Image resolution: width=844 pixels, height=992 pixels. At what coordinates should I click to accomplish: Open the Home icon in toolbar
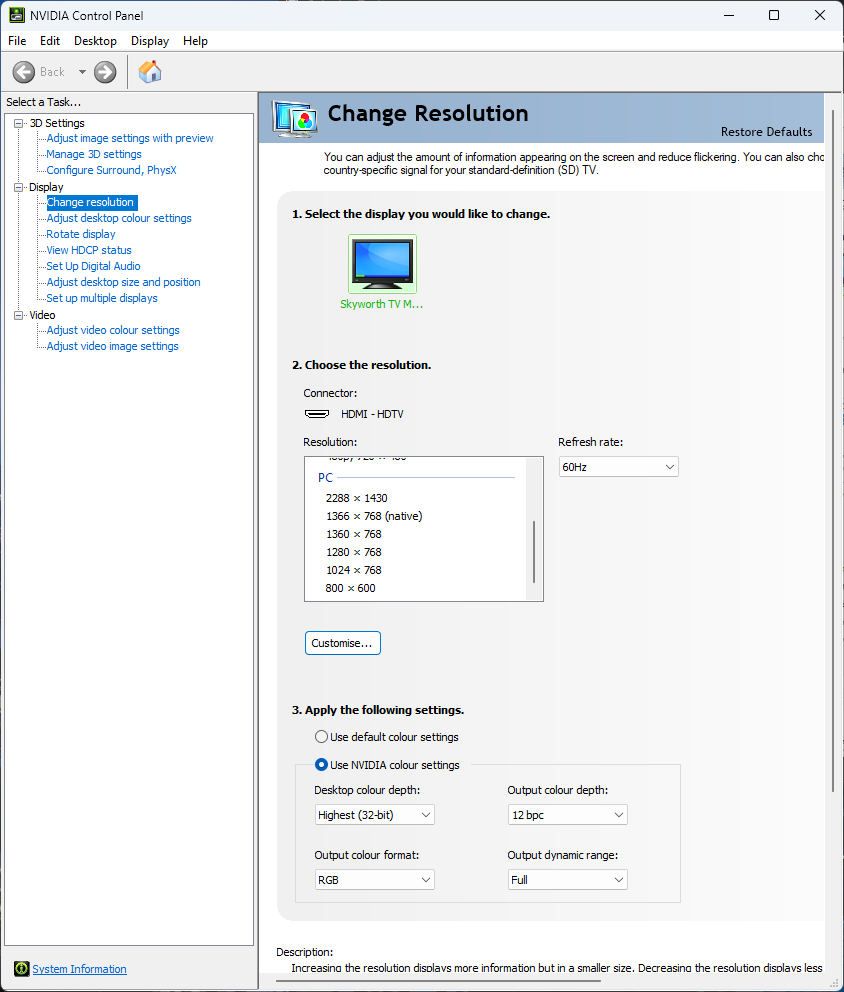(150, 71)
